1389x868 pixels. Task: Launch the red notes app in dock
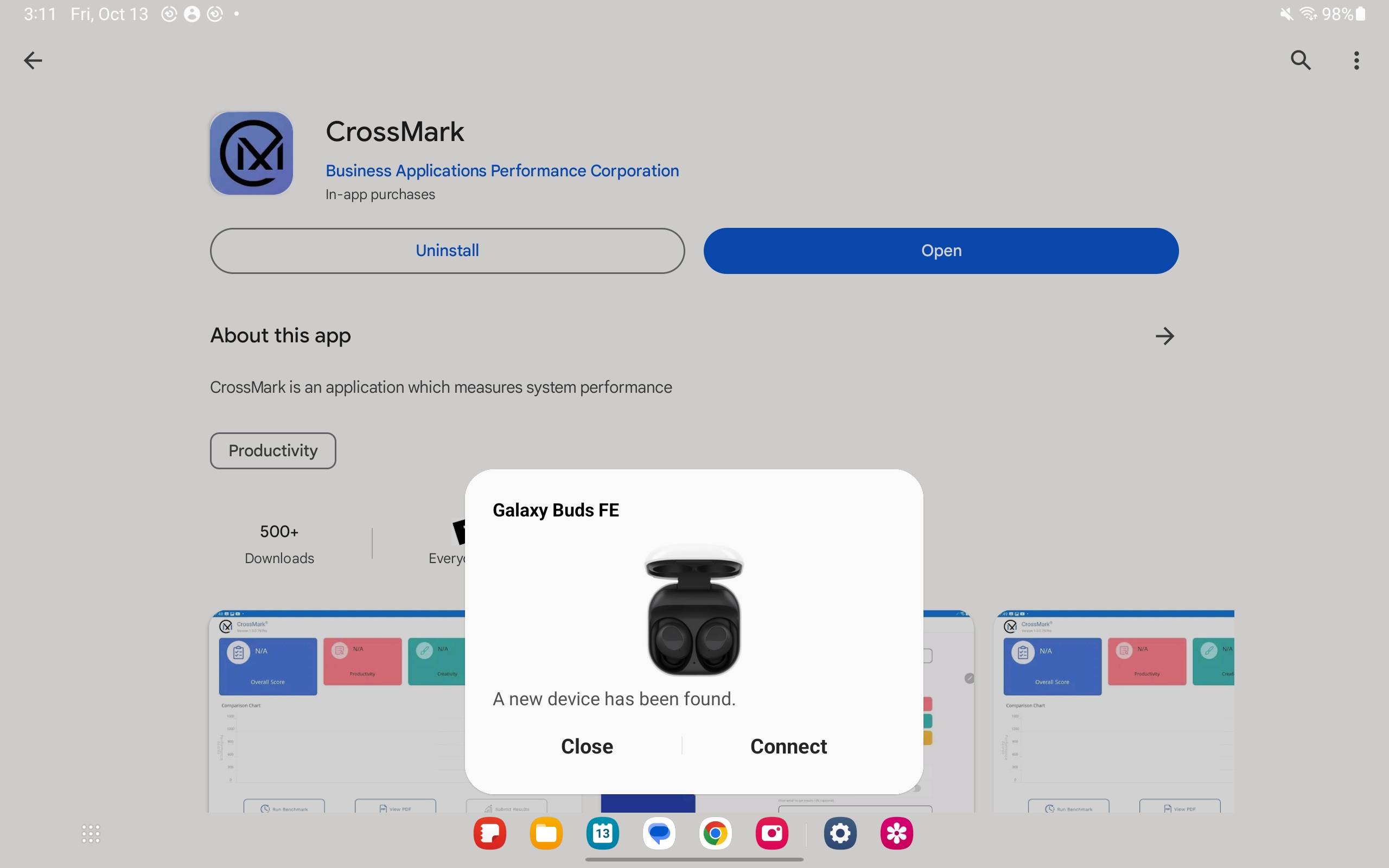point(489,833)
